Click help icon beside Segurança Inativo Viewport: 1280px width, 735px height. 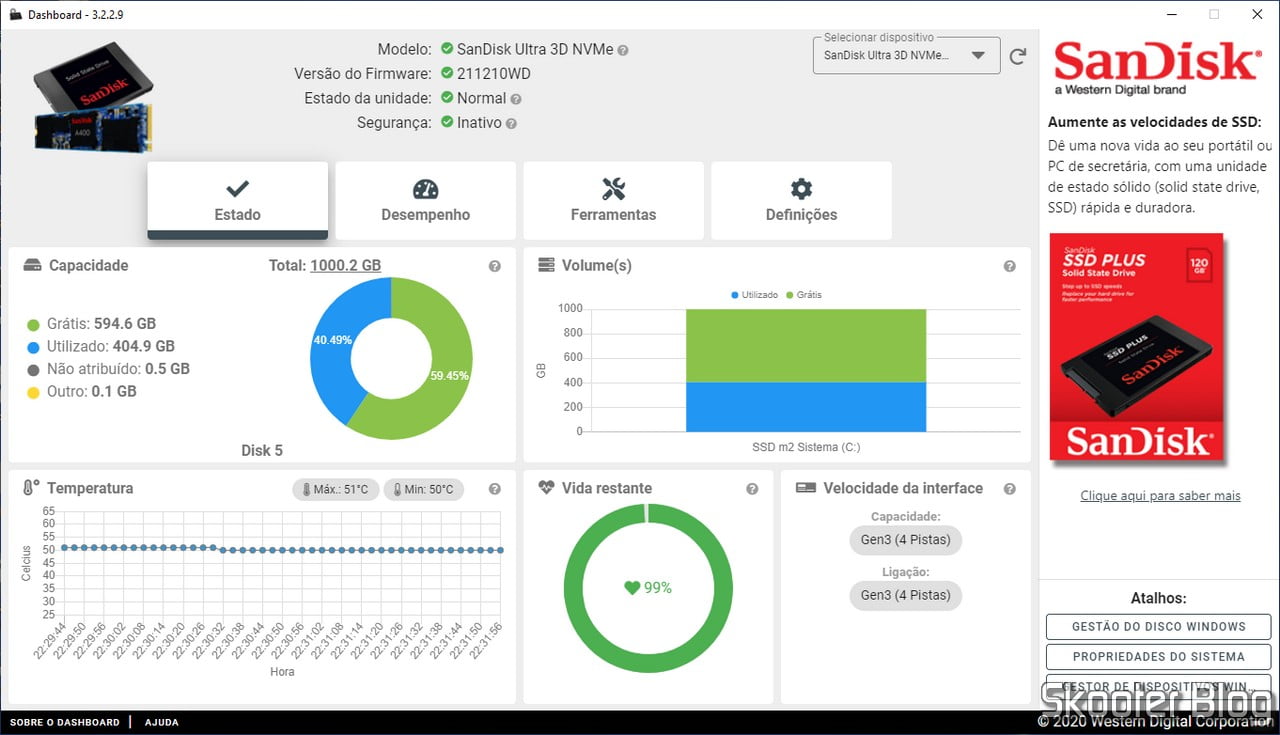tap(511, 124)
